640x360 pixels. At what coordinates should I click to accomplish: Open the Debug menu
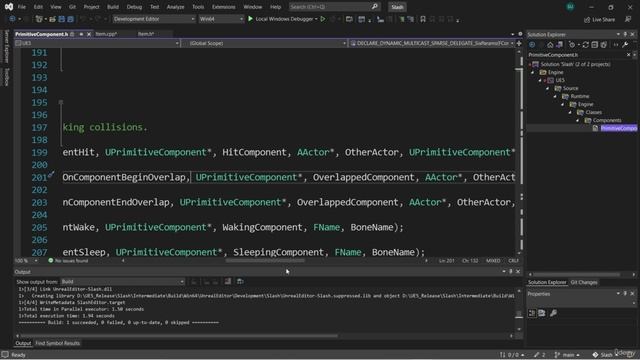click(134, 7)
